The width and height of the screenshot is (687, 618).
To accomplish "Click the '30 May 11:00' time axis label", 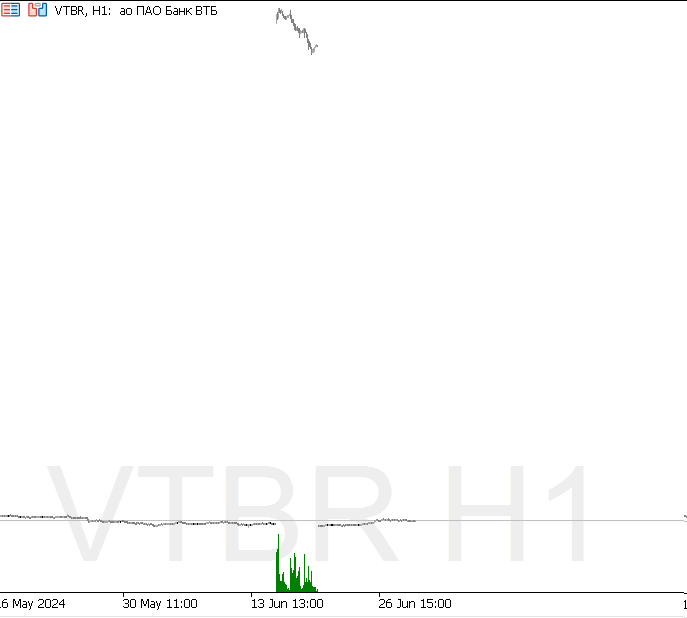I will pos(160,604).
